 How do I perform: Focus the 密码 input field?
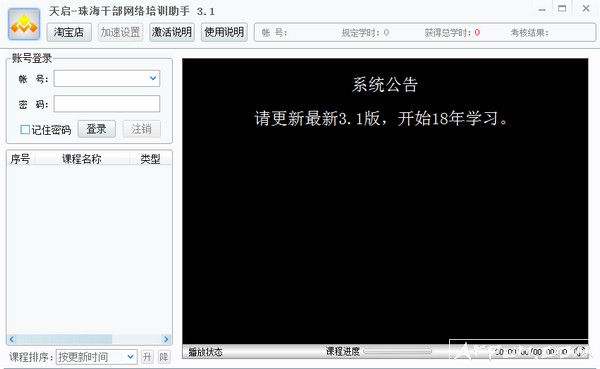tap(107, 104)
